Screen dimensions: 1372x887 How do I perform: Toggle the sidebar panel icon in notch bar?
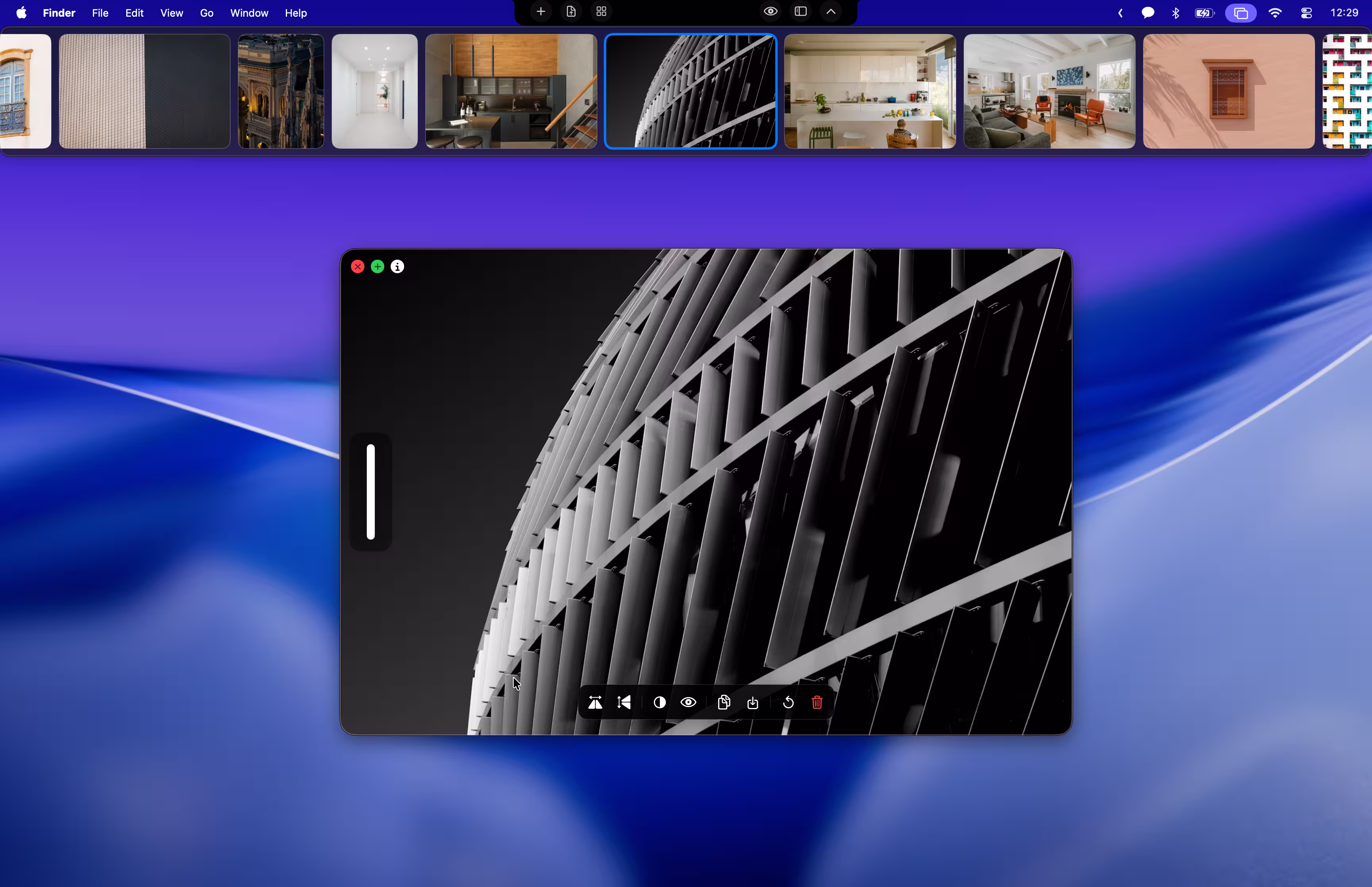point(801,12)
